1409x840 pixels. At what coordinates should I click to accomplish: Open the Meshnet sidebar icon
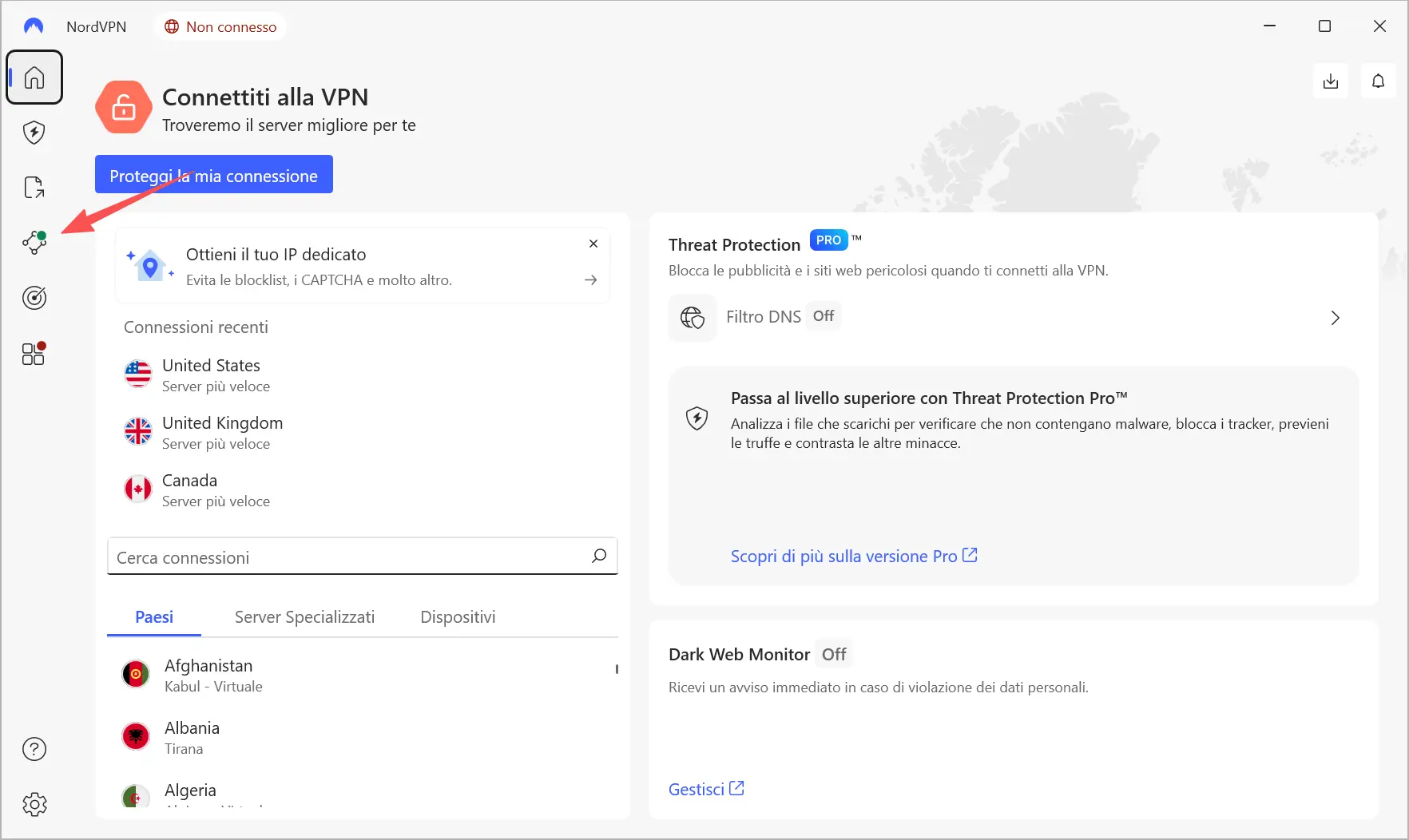34,242
